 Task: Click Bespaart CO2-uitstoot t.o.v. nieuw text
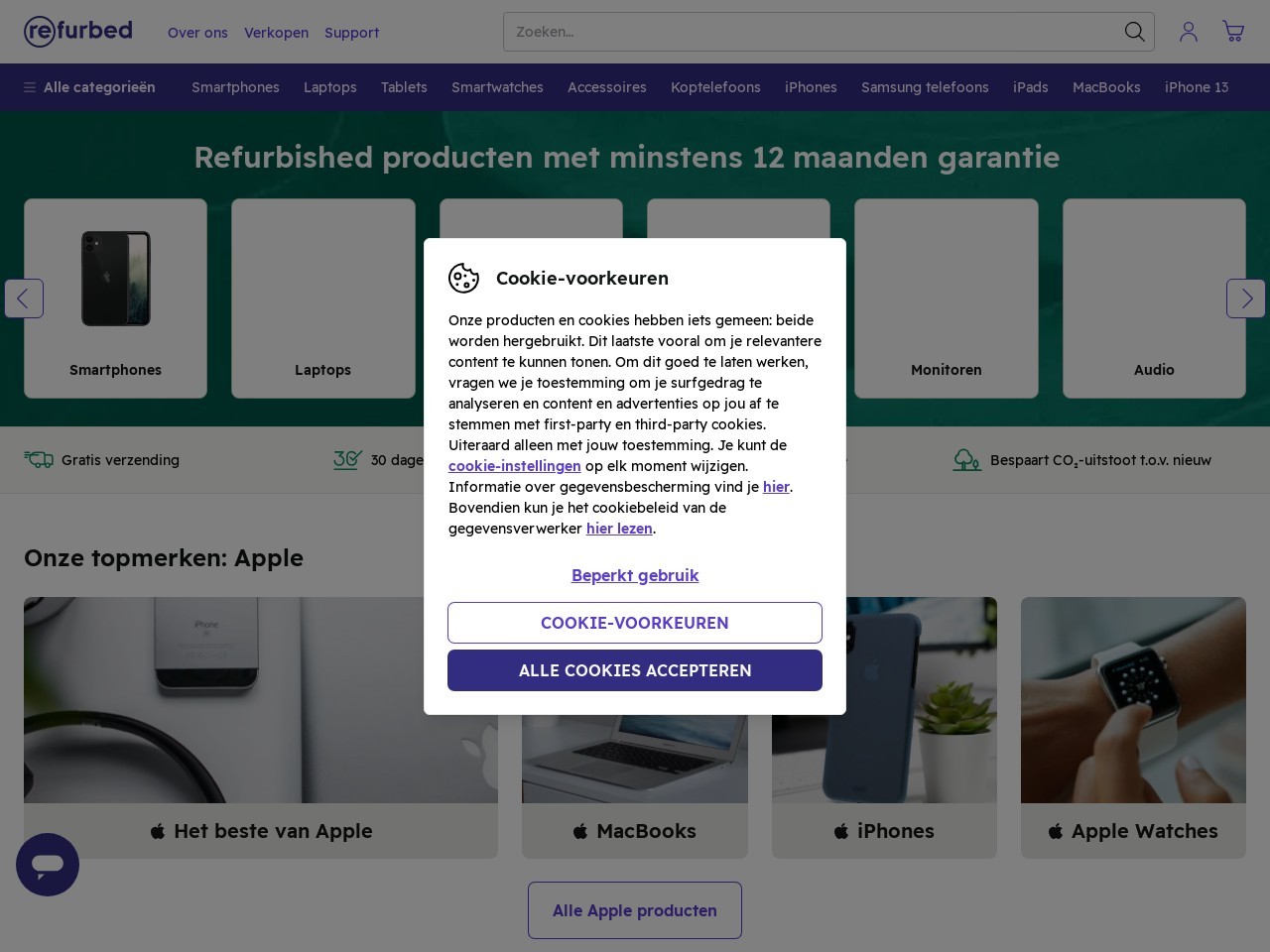tap(1100, 460)
